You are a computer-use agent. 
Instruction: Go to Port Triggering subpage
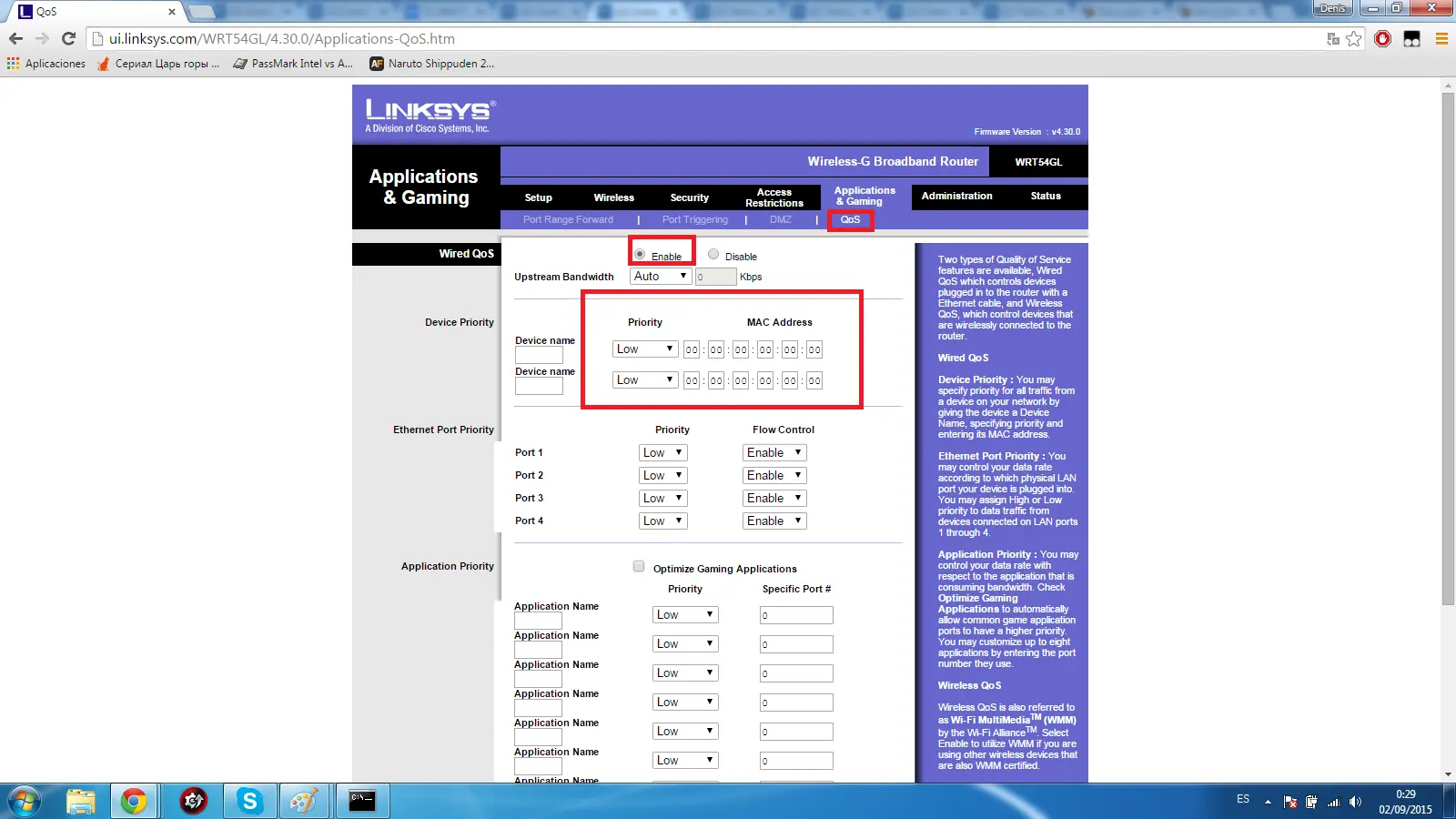pos(694,219)
